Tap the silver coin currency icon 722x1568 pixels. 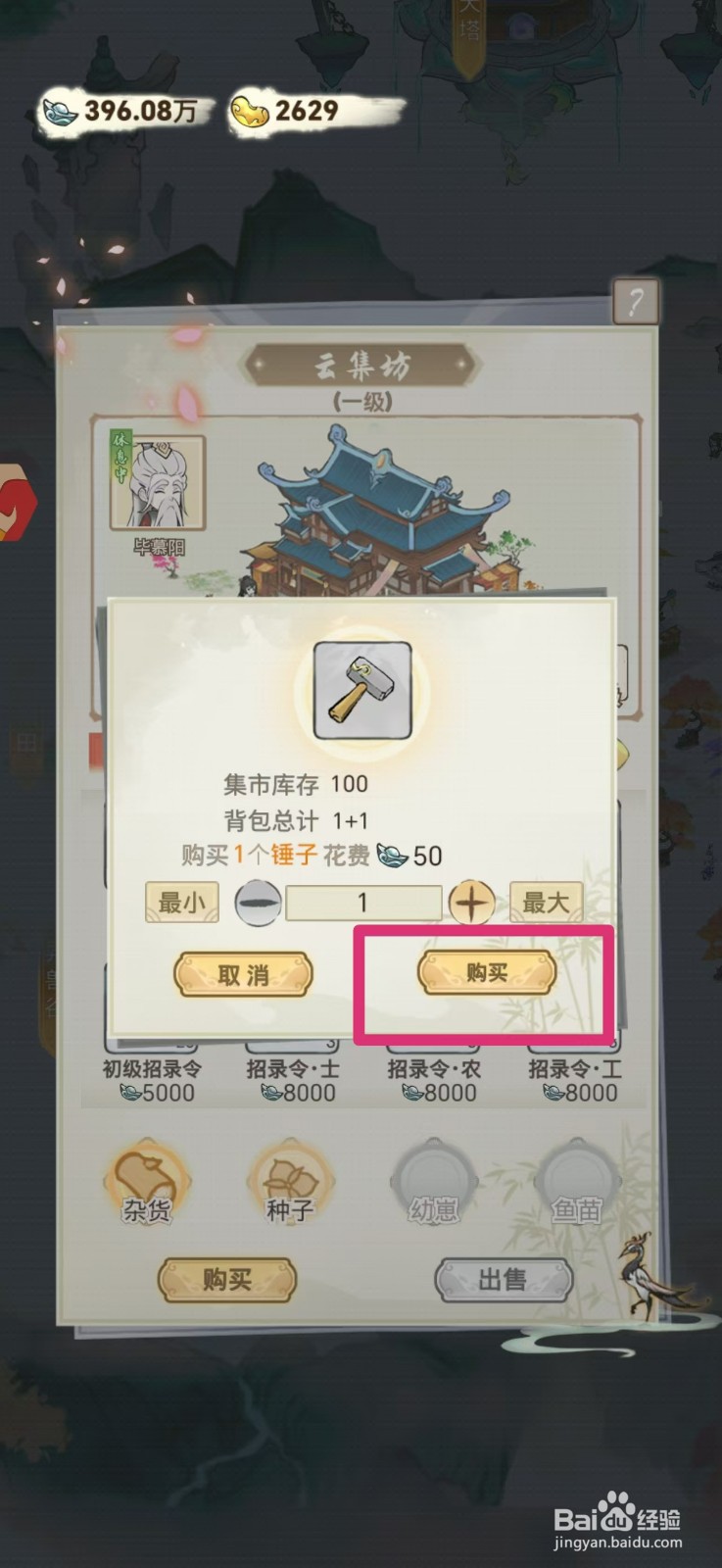click(59, 112)
